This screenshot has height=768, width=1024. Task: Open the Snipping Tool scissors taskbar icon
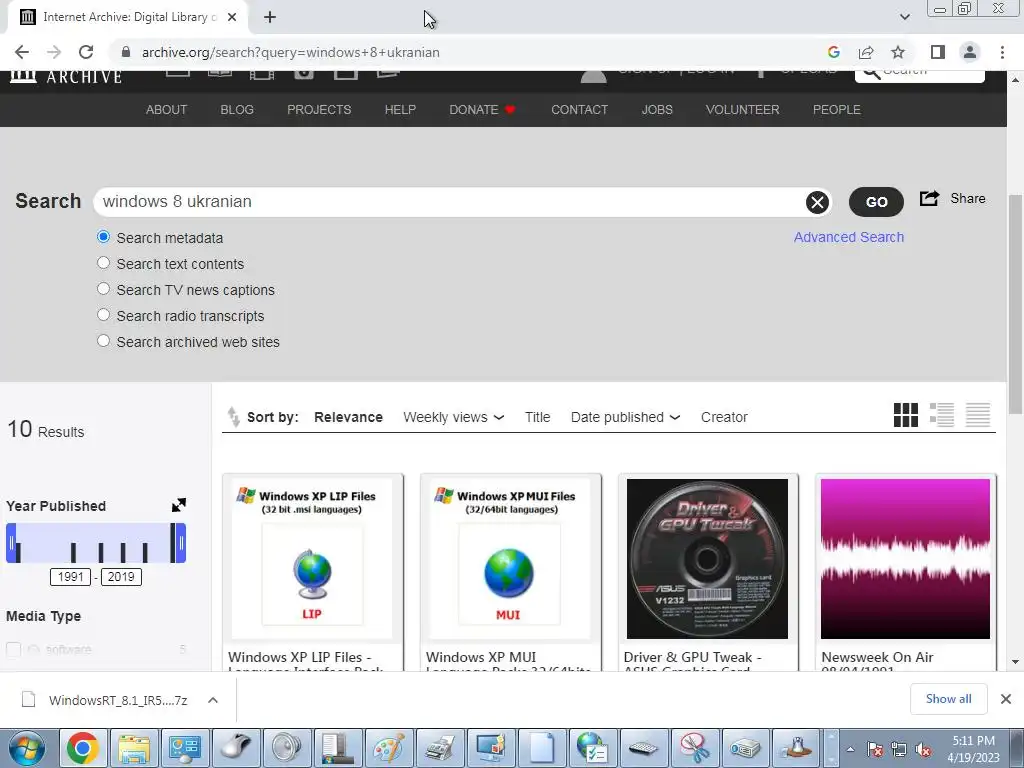[694, 748]
